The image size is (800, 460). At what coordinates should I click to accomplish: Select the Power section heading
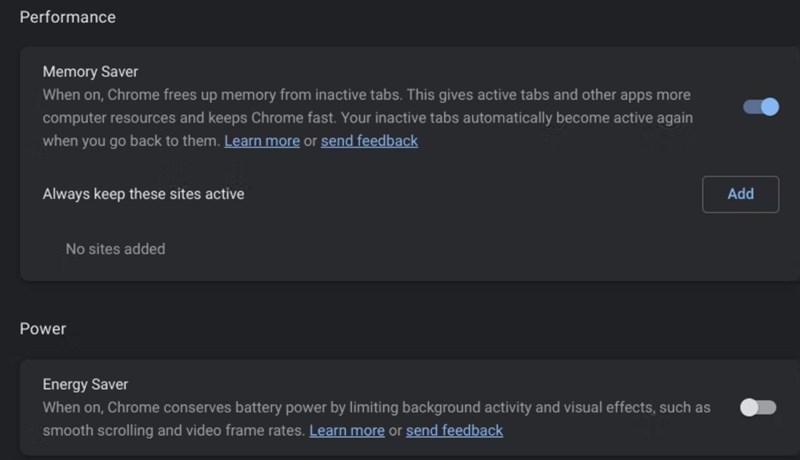pos(43,328)
